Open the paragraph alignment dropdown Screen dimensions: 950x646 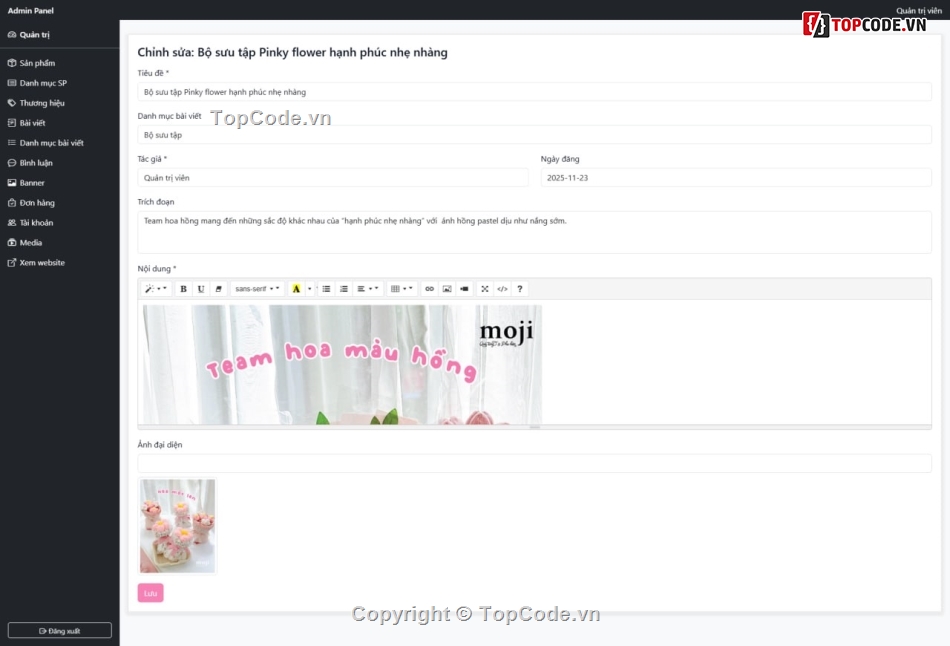[368, 289]
